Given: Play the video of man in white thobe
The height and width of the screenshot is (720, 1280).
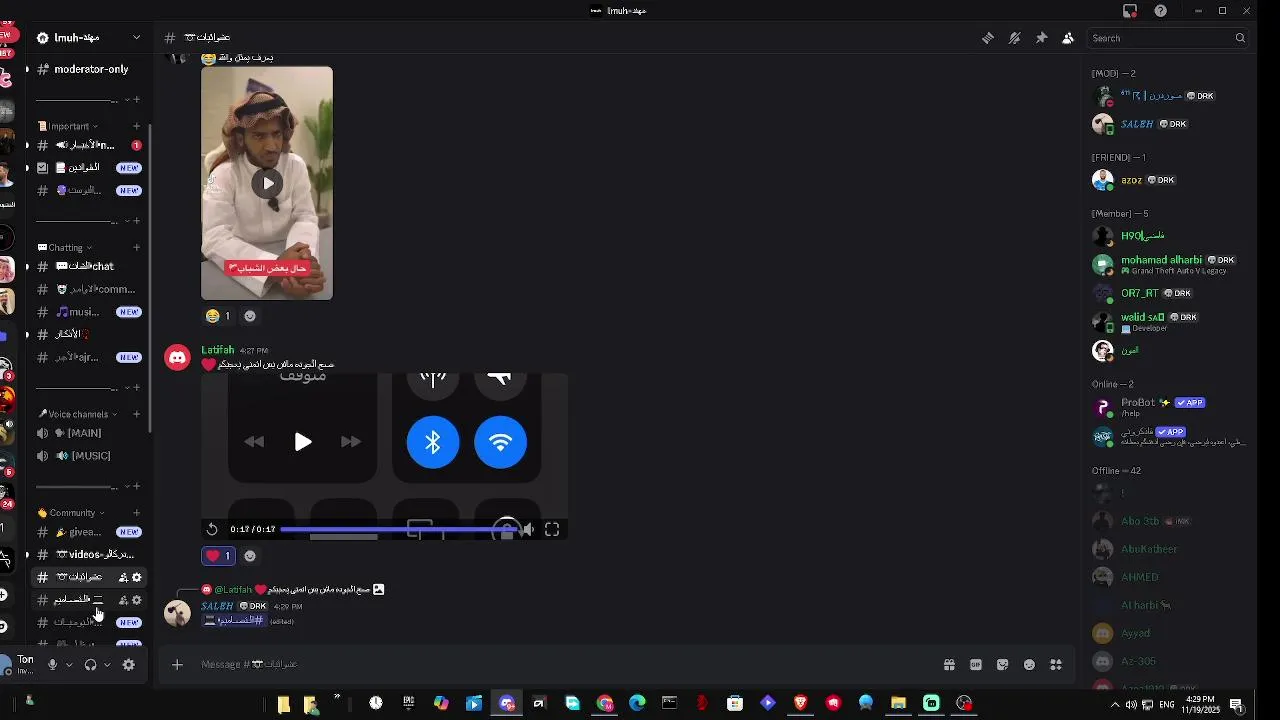Looking at the screenshot, I should [x=267, y=183].
